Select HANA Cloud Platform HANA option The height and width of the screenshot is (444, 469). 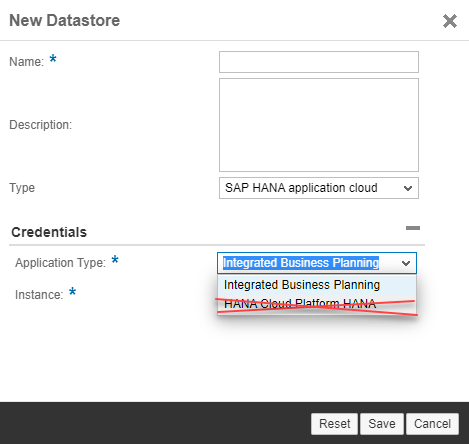click(317, 304)
